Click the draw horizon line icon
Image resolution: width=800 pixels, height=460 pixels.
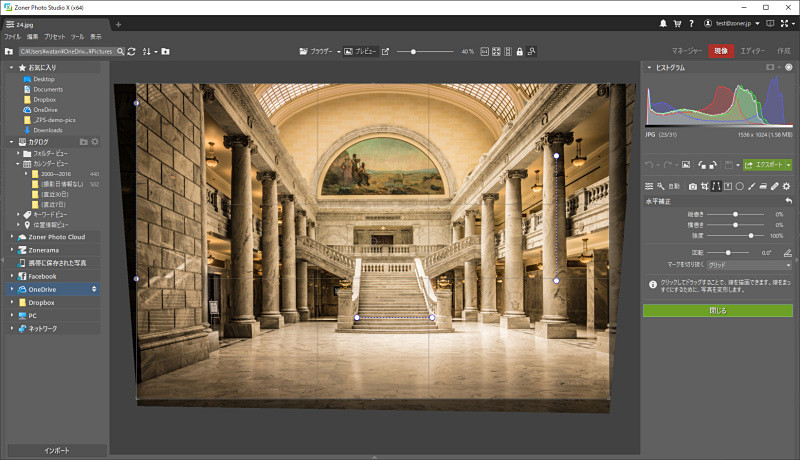pyautogui.click(x=788, y=252)
